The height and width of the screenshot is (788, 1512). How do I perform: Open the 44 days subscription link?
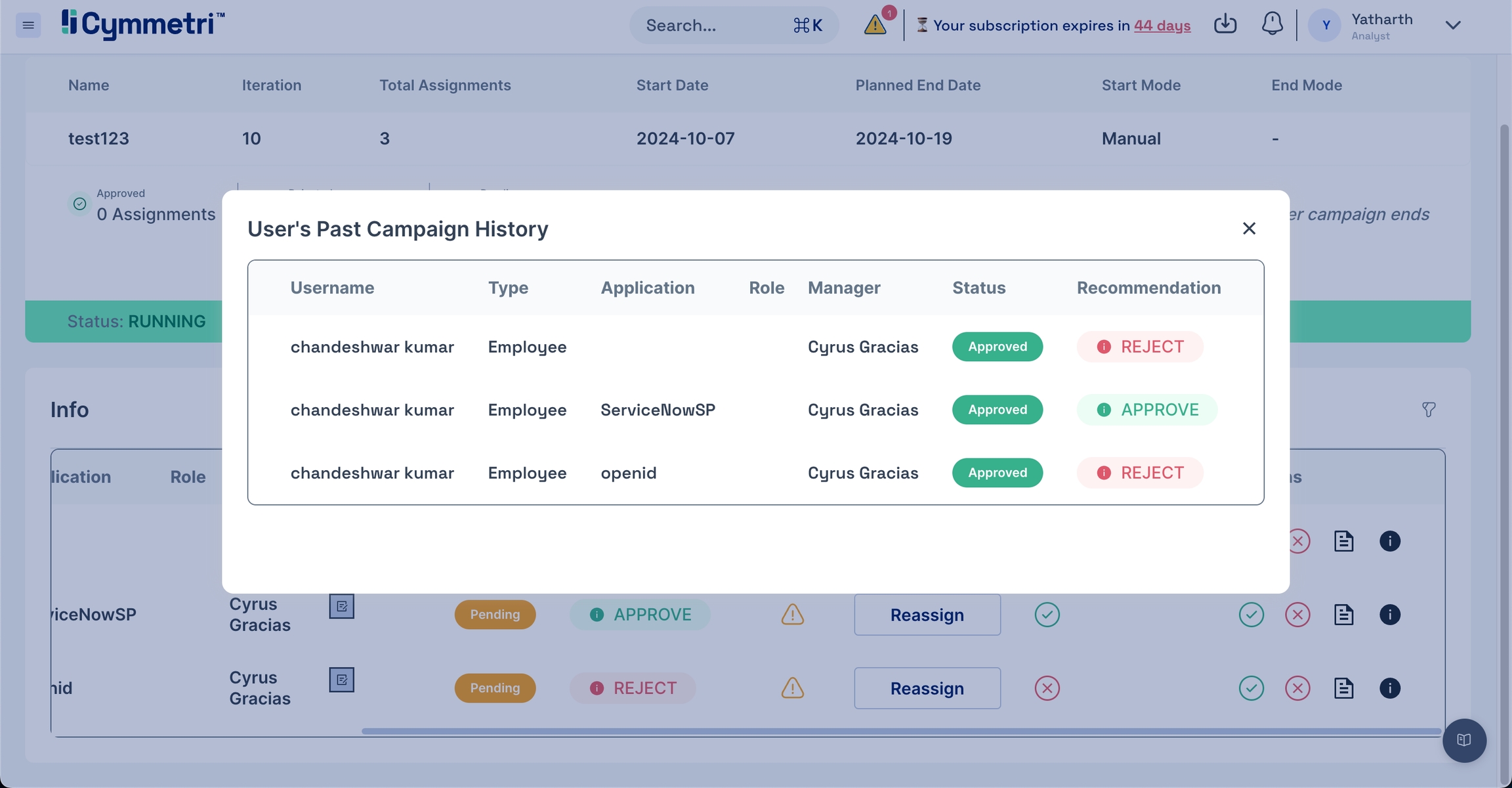click(x=1162, y=26)
